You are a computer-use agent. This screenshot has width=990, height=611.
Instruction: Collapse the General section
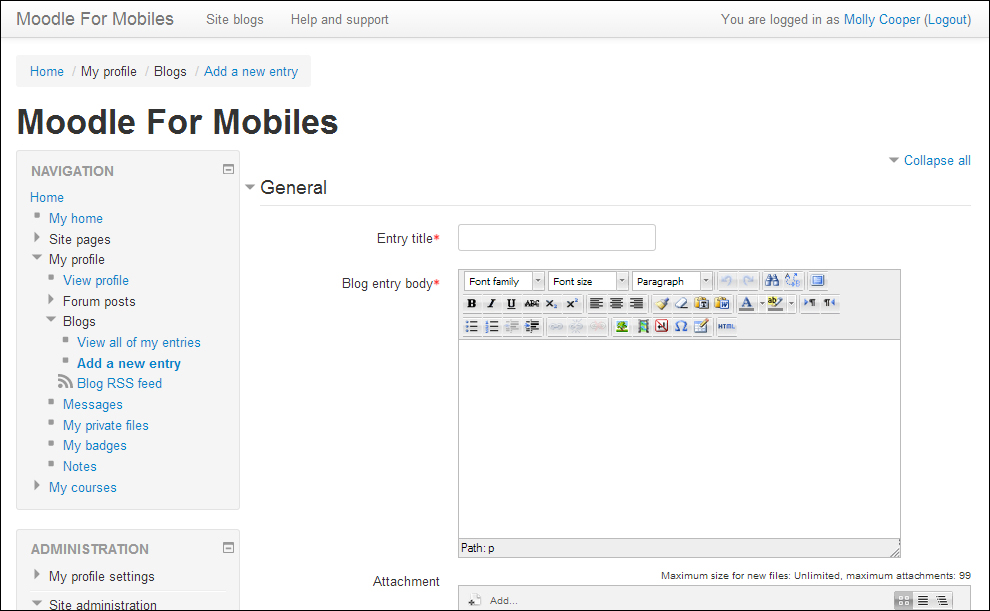coord(292,188)
